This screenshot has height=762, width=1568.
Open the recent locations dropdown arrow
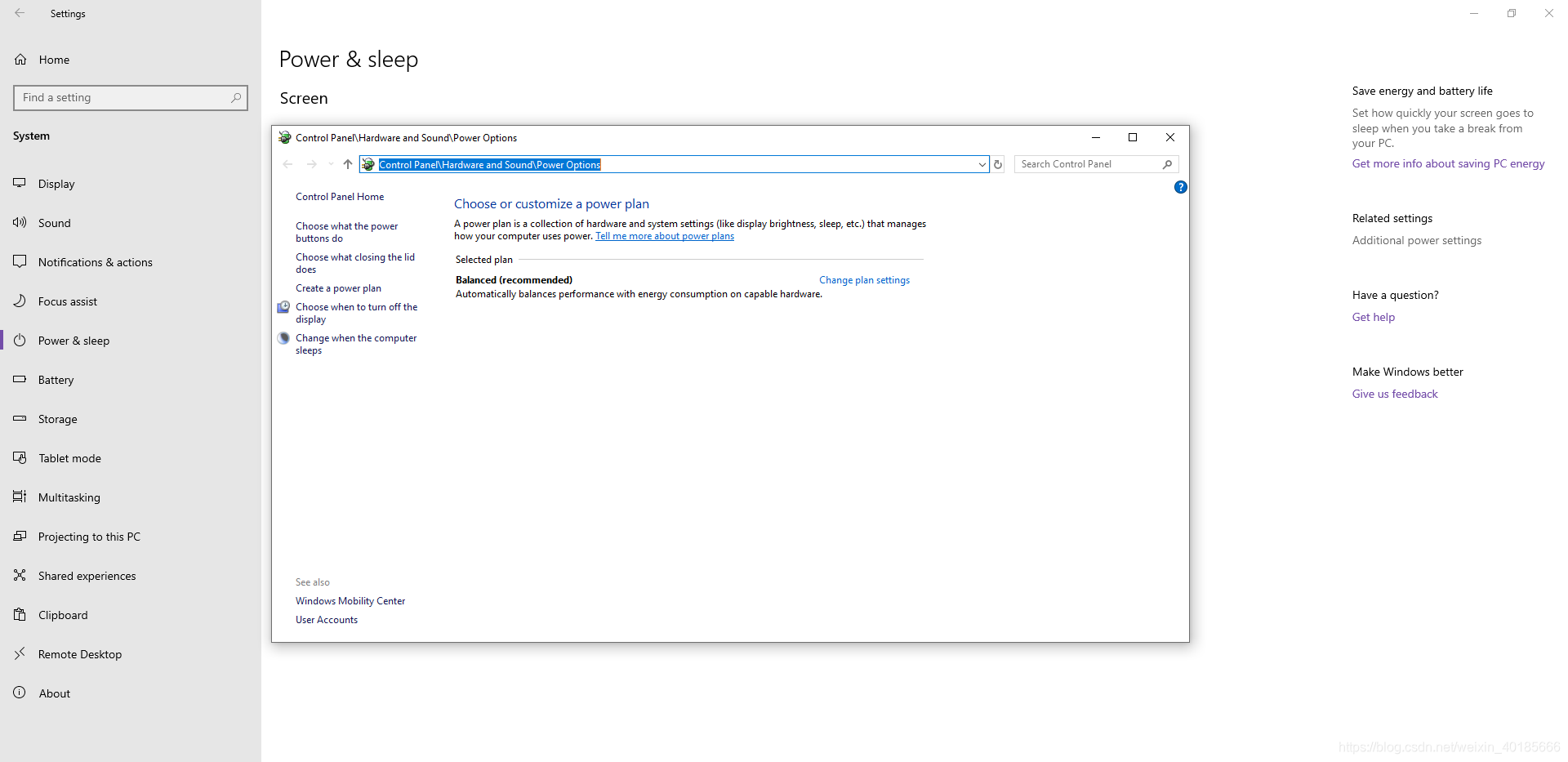click(331, 164)
